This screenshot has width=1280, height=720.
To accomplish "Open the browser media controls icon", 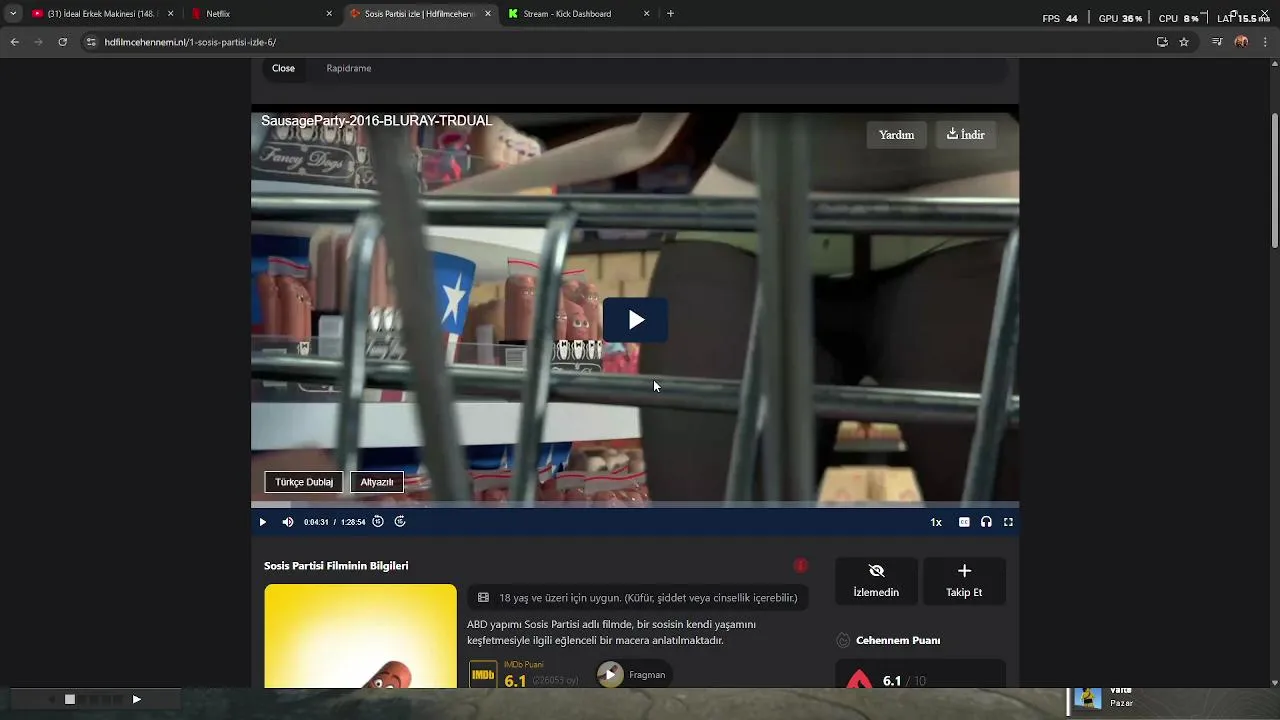I will [1217, 42].
